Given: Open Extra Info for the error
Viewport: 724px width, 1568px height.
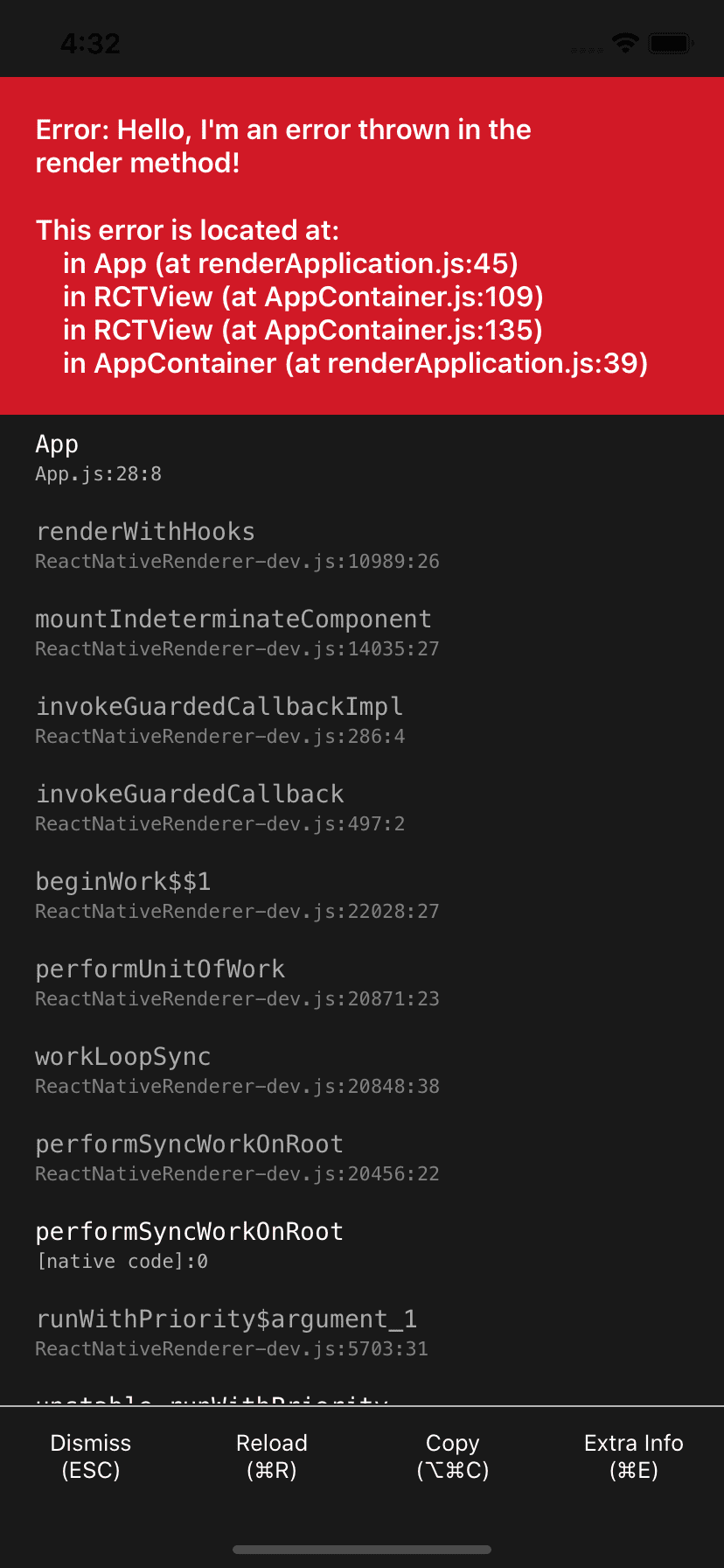Looking at the screenshot, I should (633, 1456).
